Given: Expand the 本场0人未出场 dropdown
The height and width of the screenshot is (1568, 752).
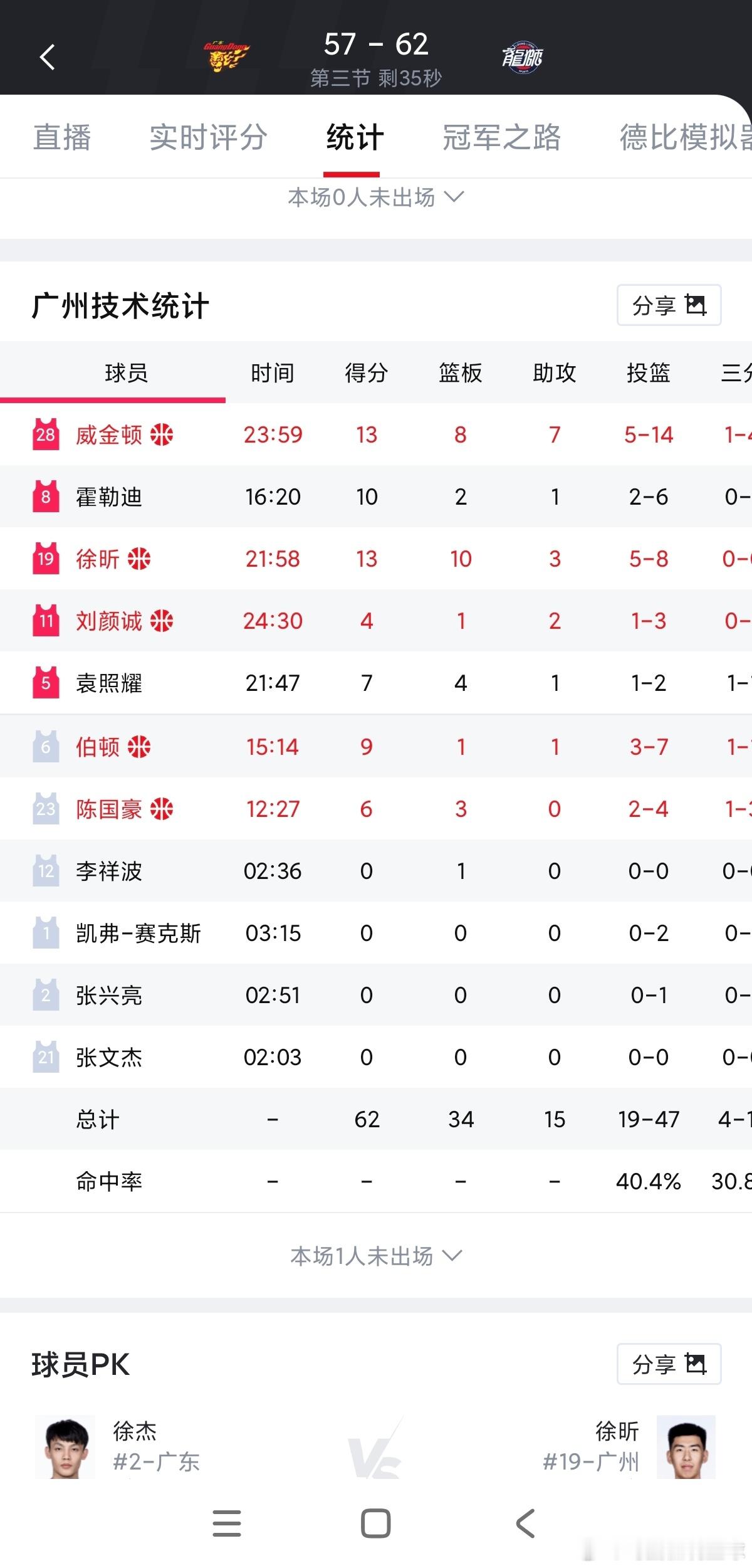Looking at the screenshot, I should coord(376,197).
